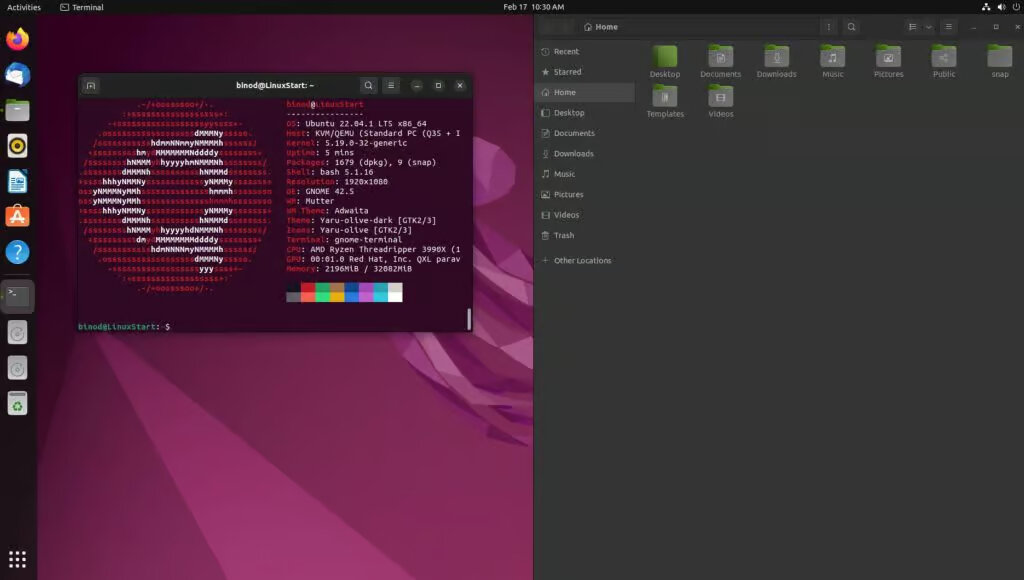Click the 'OS: Ubuntu 22.04.1 LTS' line

[357, 123]
